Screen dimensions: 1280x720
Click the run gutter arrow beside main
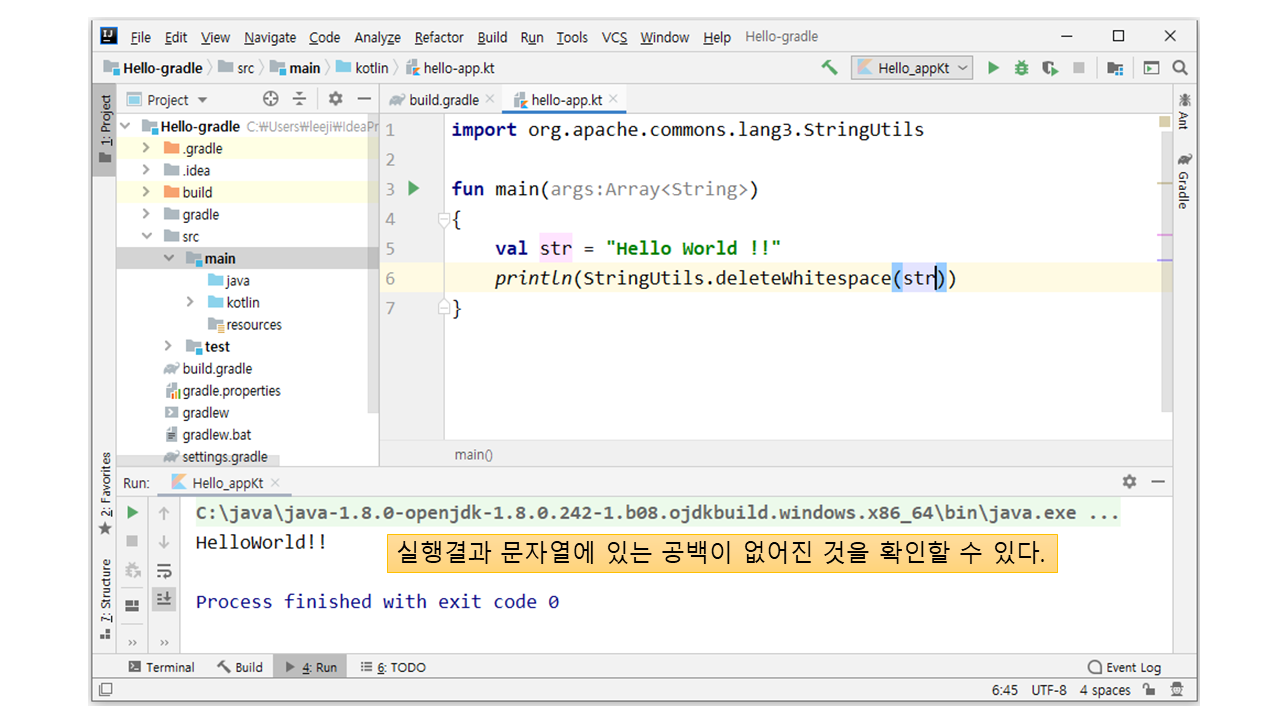[414, 189]
